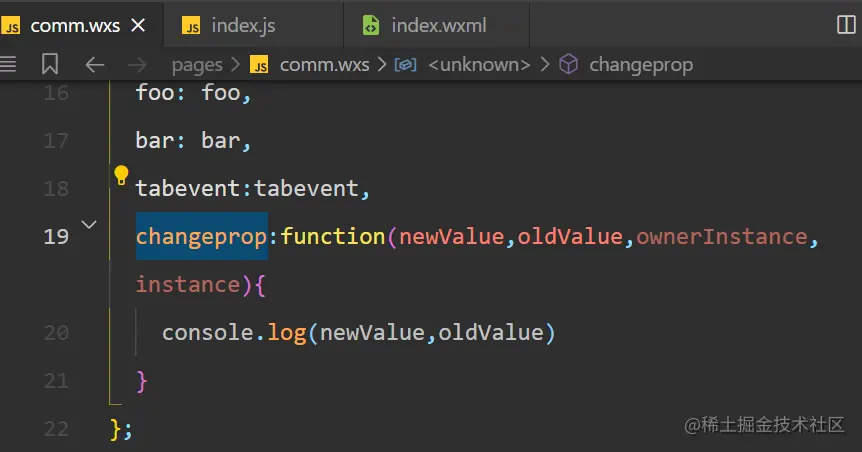Switch to the index.wxml tab

point(439,26)
